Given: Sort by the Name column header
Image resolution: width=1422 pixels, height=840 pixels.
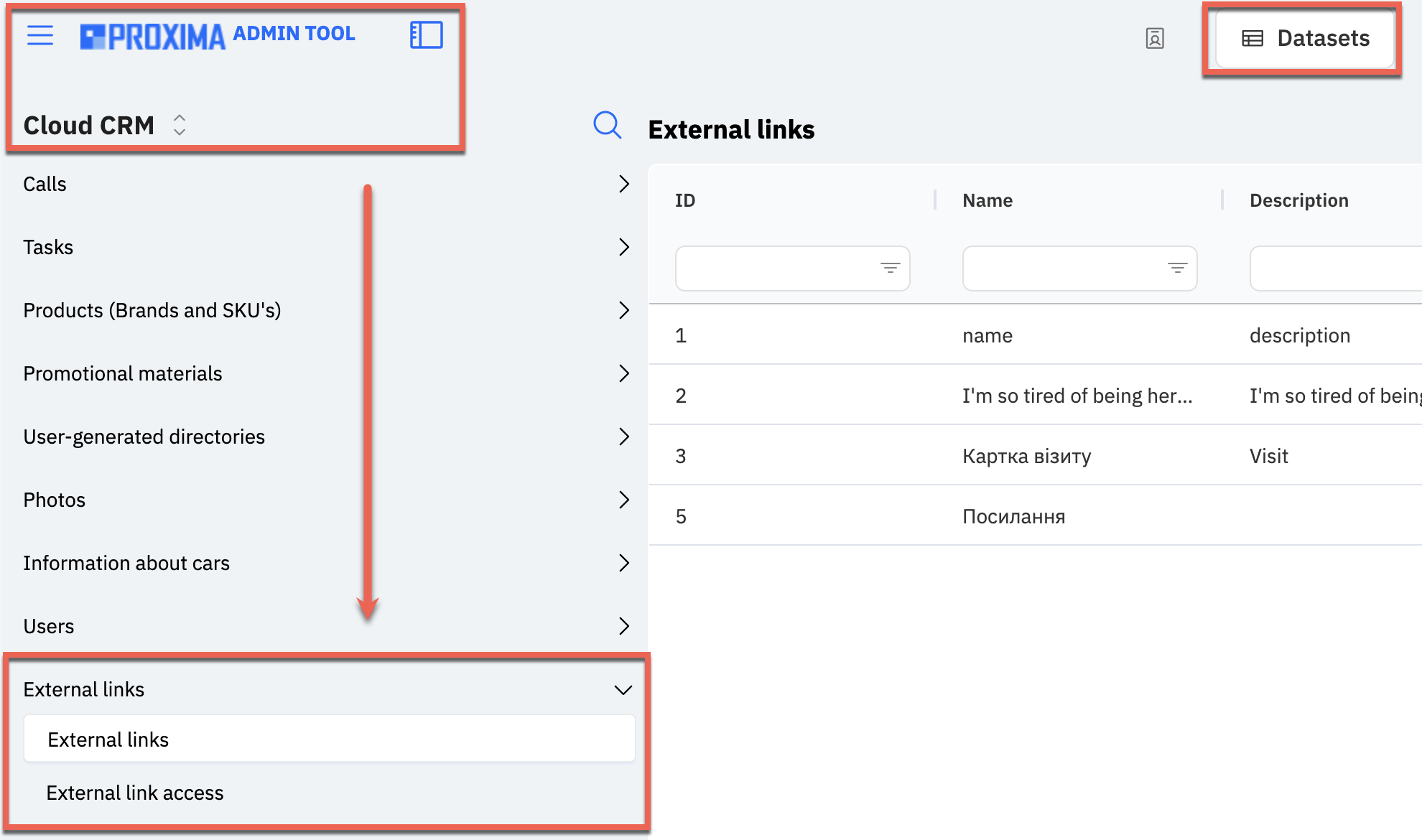Looking at the screenshot, I should [987, 200].
